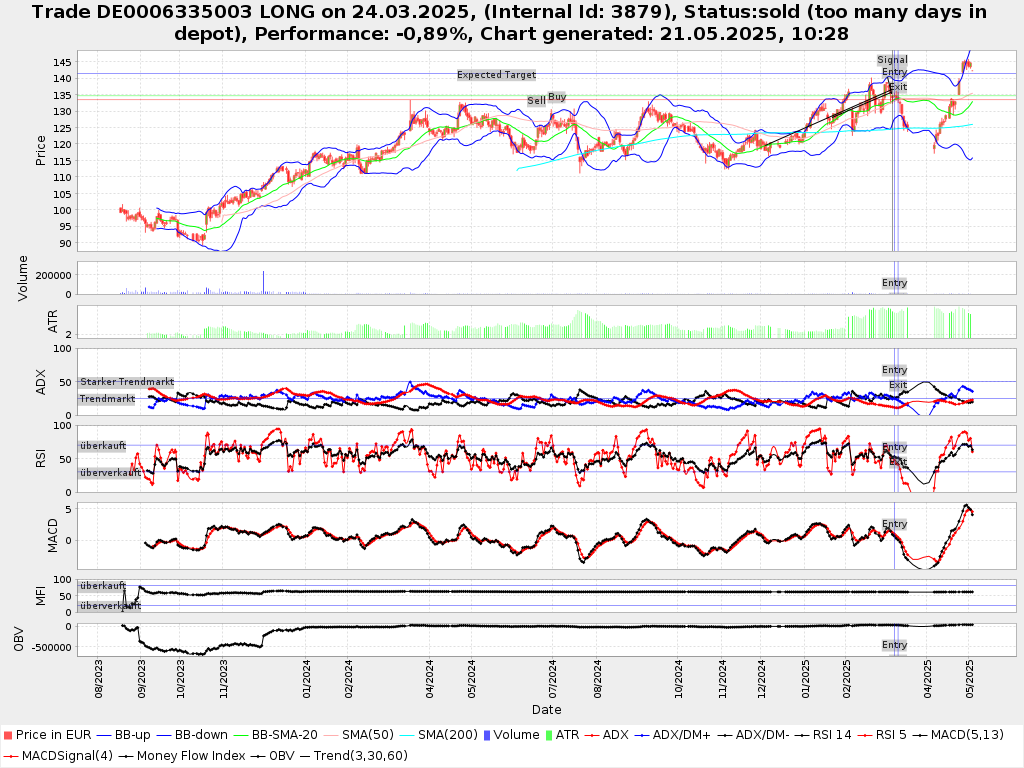Click the BB-SMA-20 green legend line

pos(241,735)
